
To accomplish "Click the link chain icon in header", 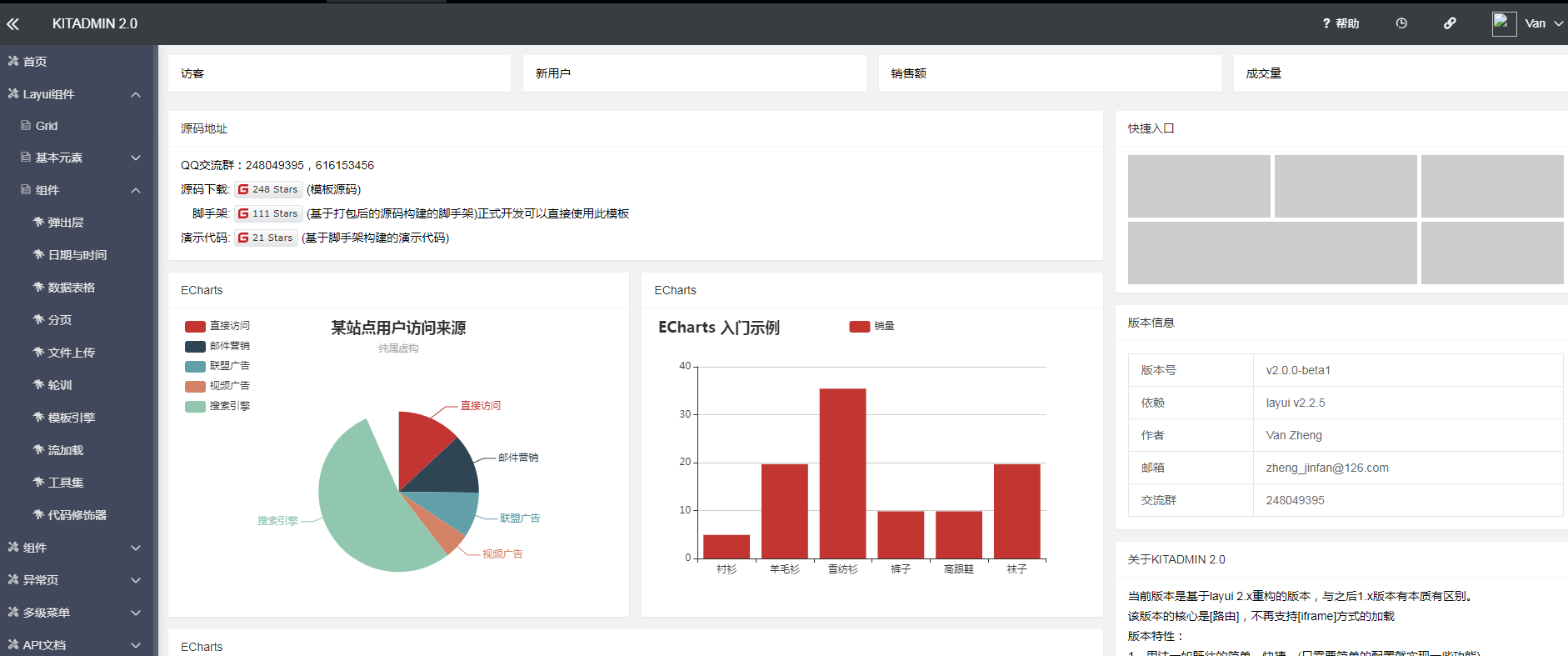I will [x=1450, y=23].
